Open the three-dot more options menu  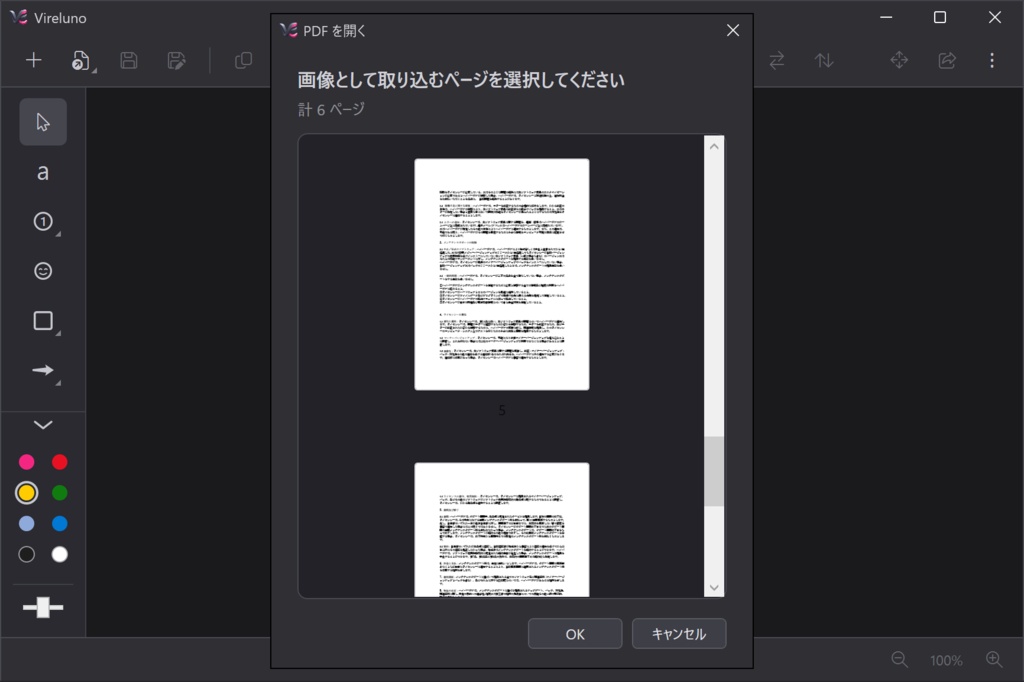point(992,60)
